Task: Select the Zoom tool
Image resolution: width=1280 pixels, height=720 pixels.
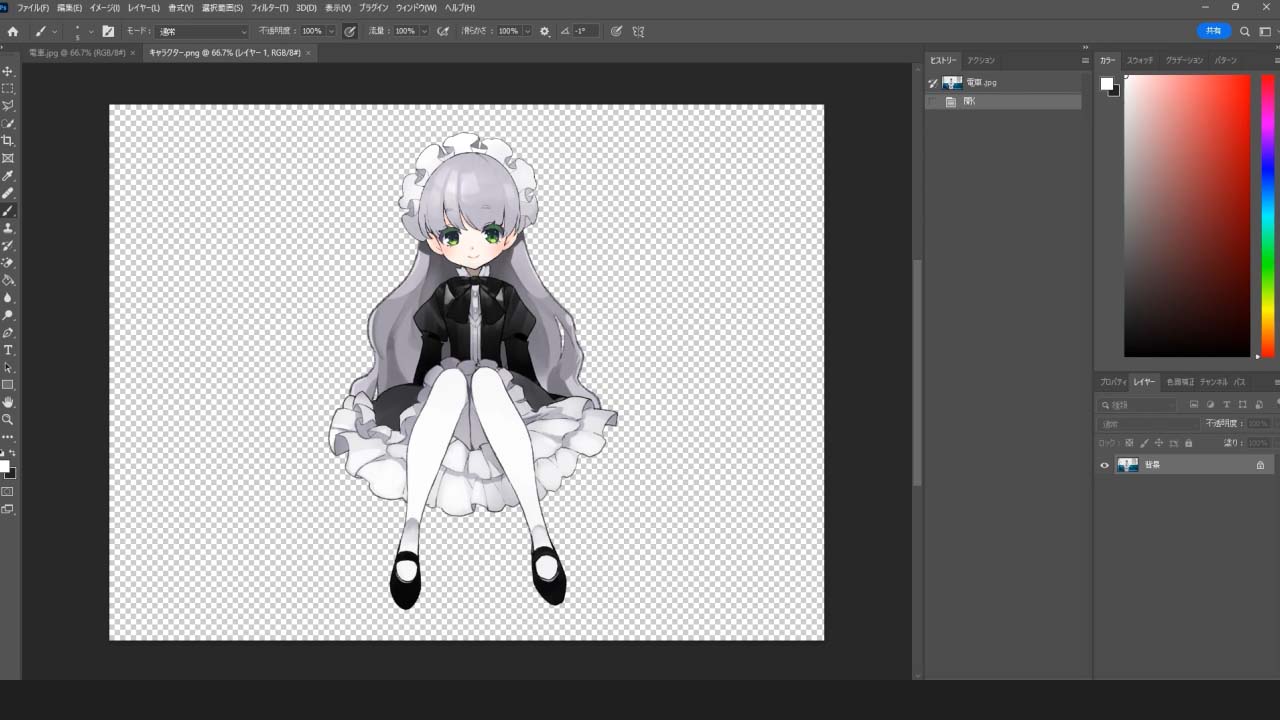Action: tap(8, 420)
